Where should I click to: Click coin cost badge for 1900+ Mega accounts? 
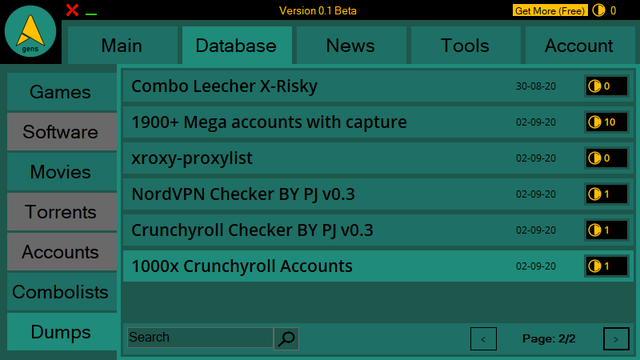click(606, 122)
